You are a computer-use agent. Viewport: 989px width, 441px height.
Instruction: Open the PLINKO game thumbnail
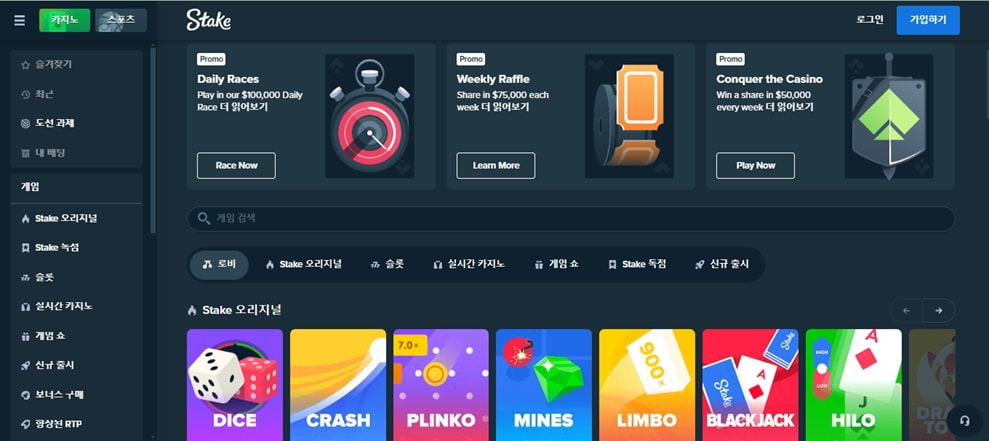441,385
